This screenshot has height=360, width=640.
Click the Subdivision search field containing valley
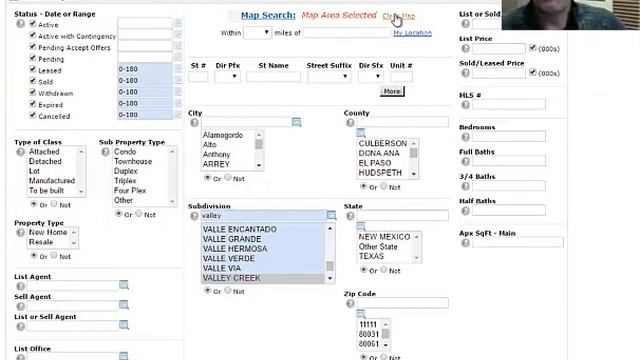click(x=263, y=215)
